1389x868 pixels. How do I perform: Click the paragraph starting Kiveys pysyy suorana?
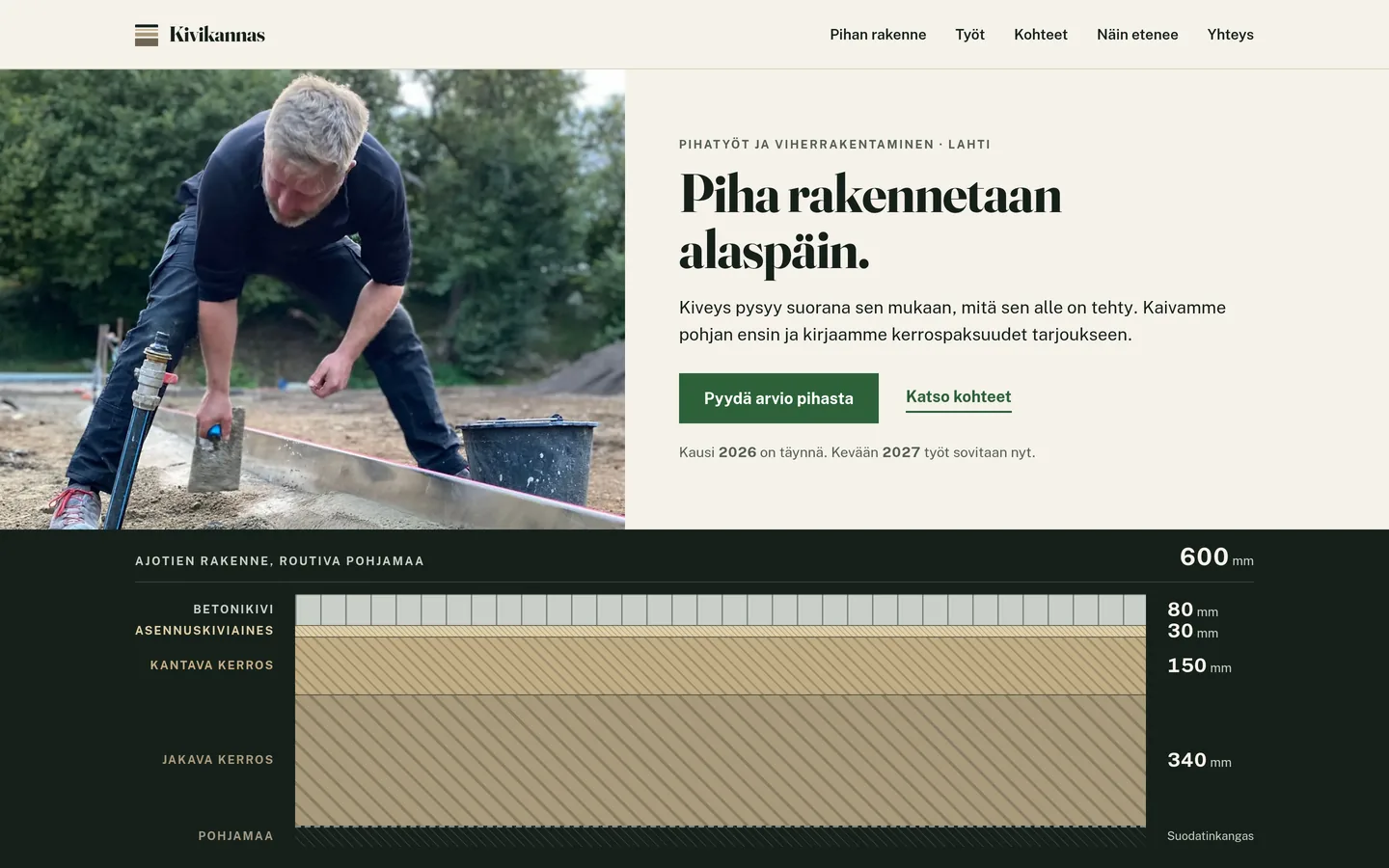952,321
